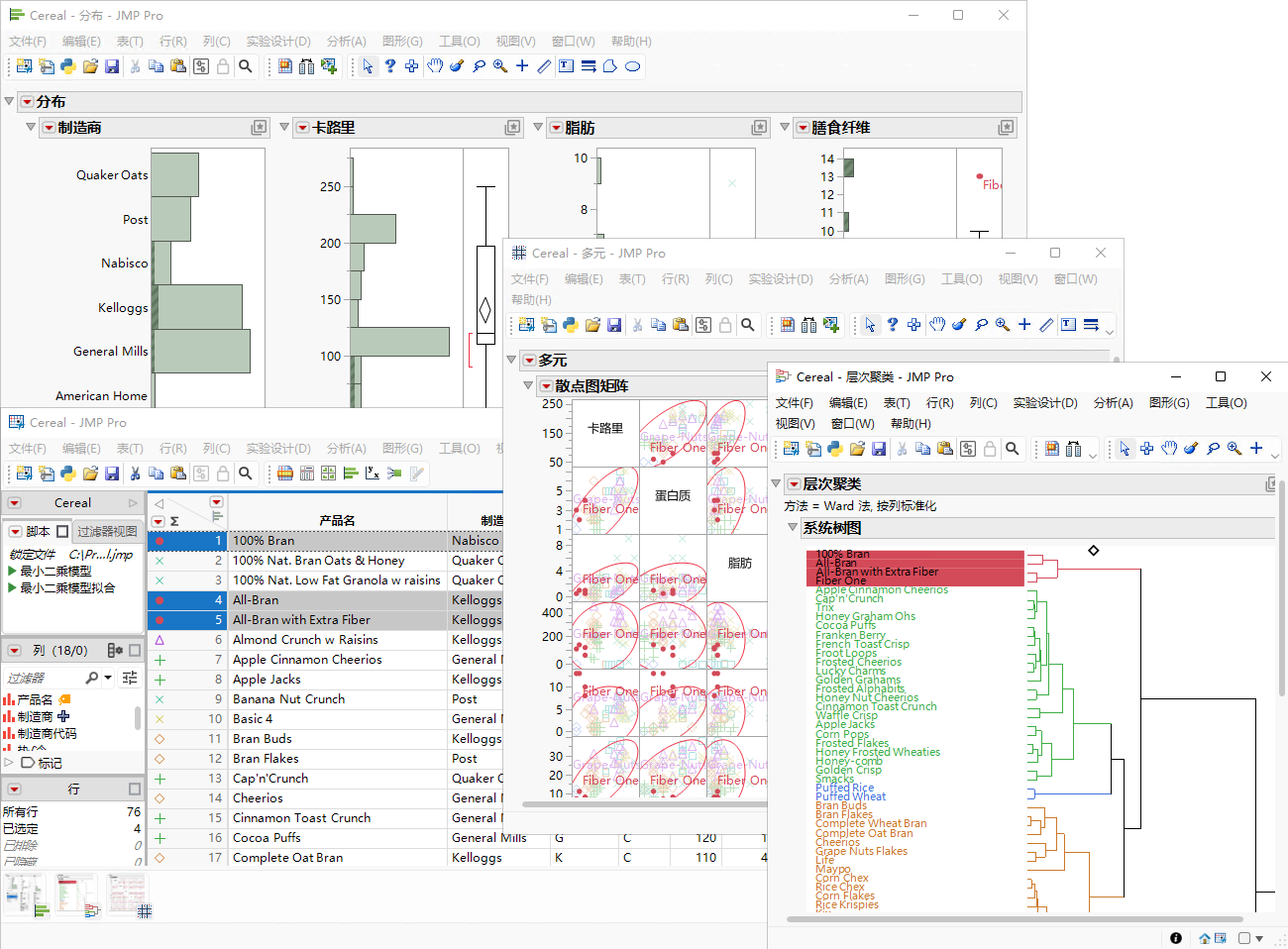
Task: Open 帮助(H) menu in the 多元 window
Action: coord(531,300)
